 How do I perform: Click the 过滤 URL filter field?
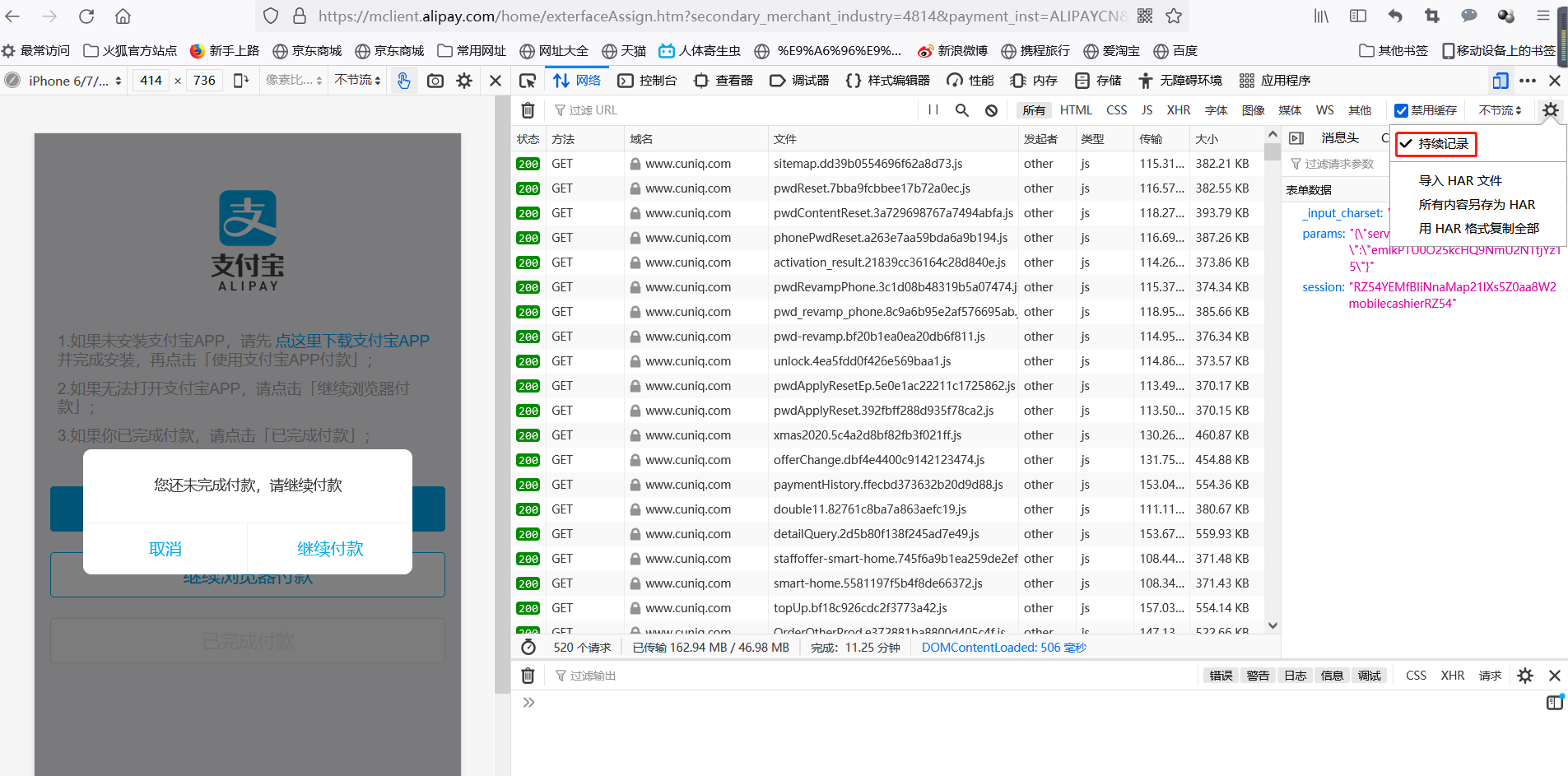coord(733,110)
